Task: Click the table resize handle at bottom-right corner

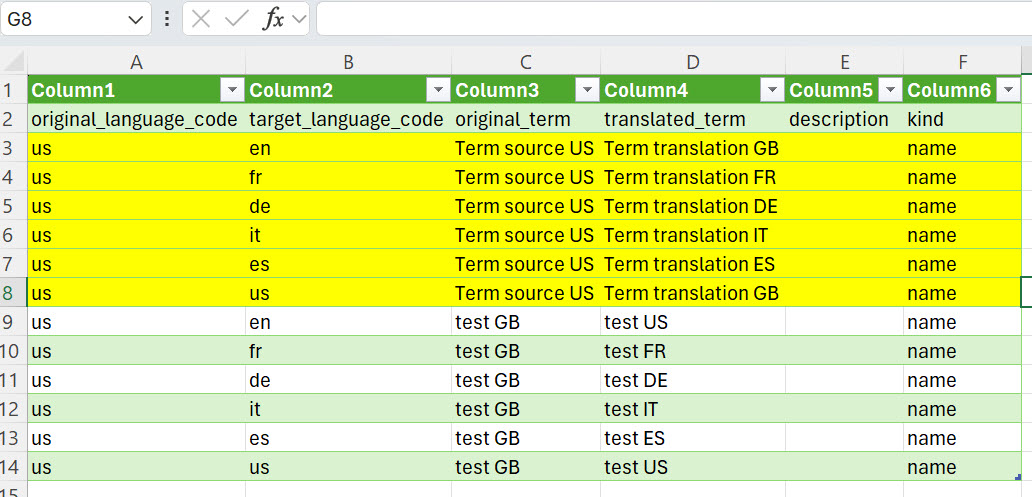Action: click(x=1019, y=477)
